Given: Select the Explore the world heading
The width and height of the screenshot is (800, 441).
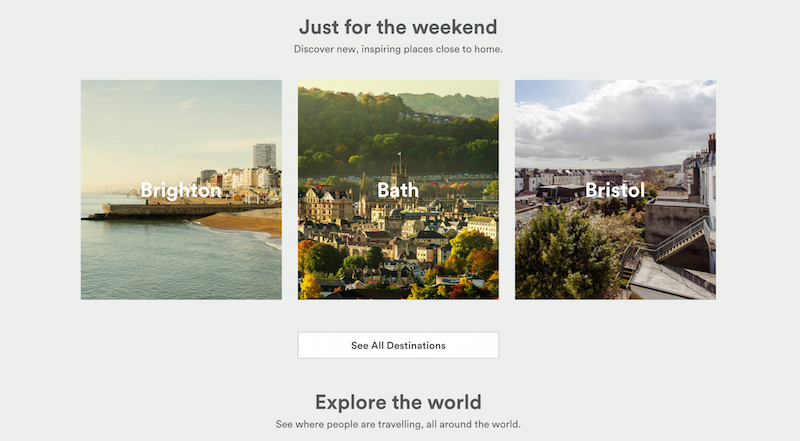Looking at the screenshot, I should tap(398, 402).
